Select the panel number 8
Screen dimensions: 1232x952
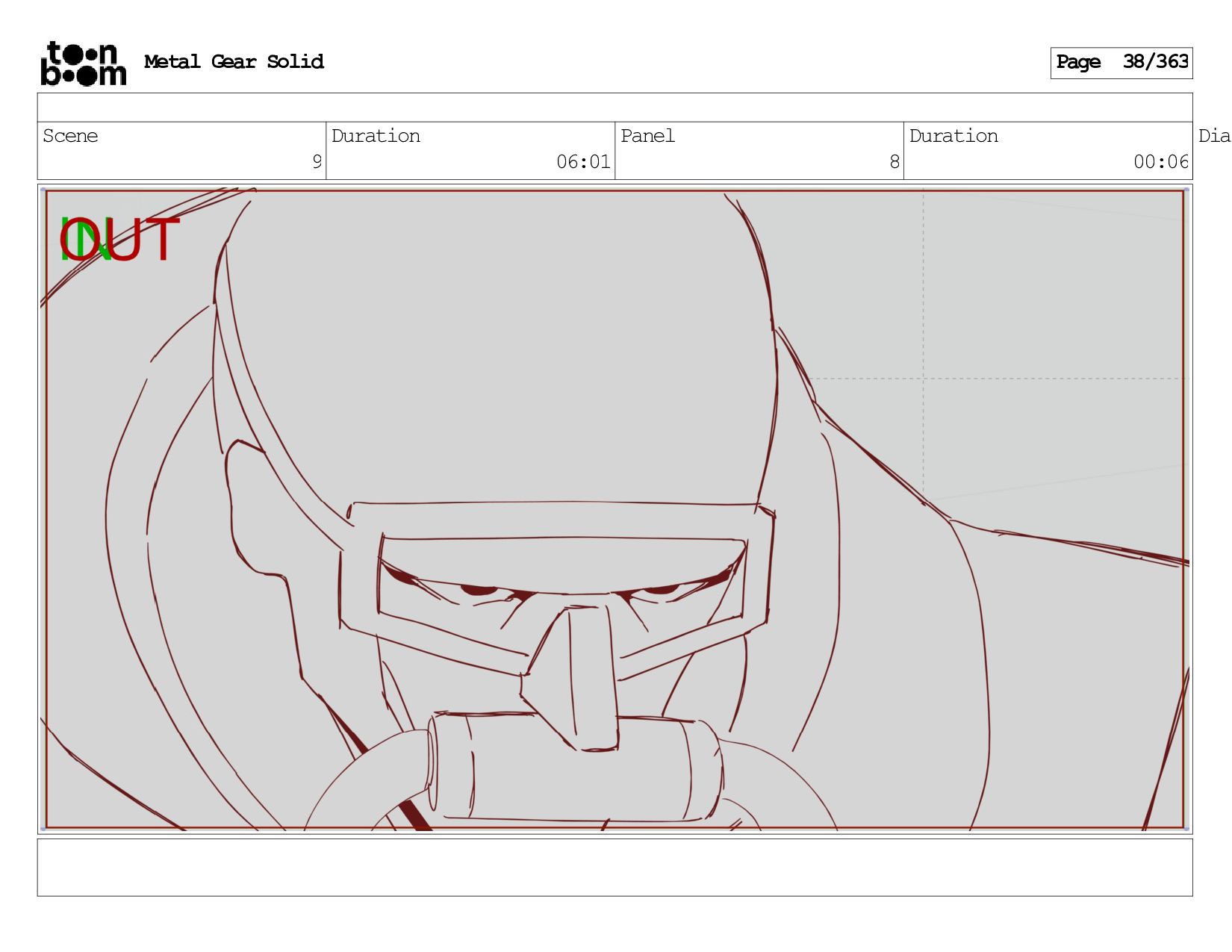tap(895, 162)
